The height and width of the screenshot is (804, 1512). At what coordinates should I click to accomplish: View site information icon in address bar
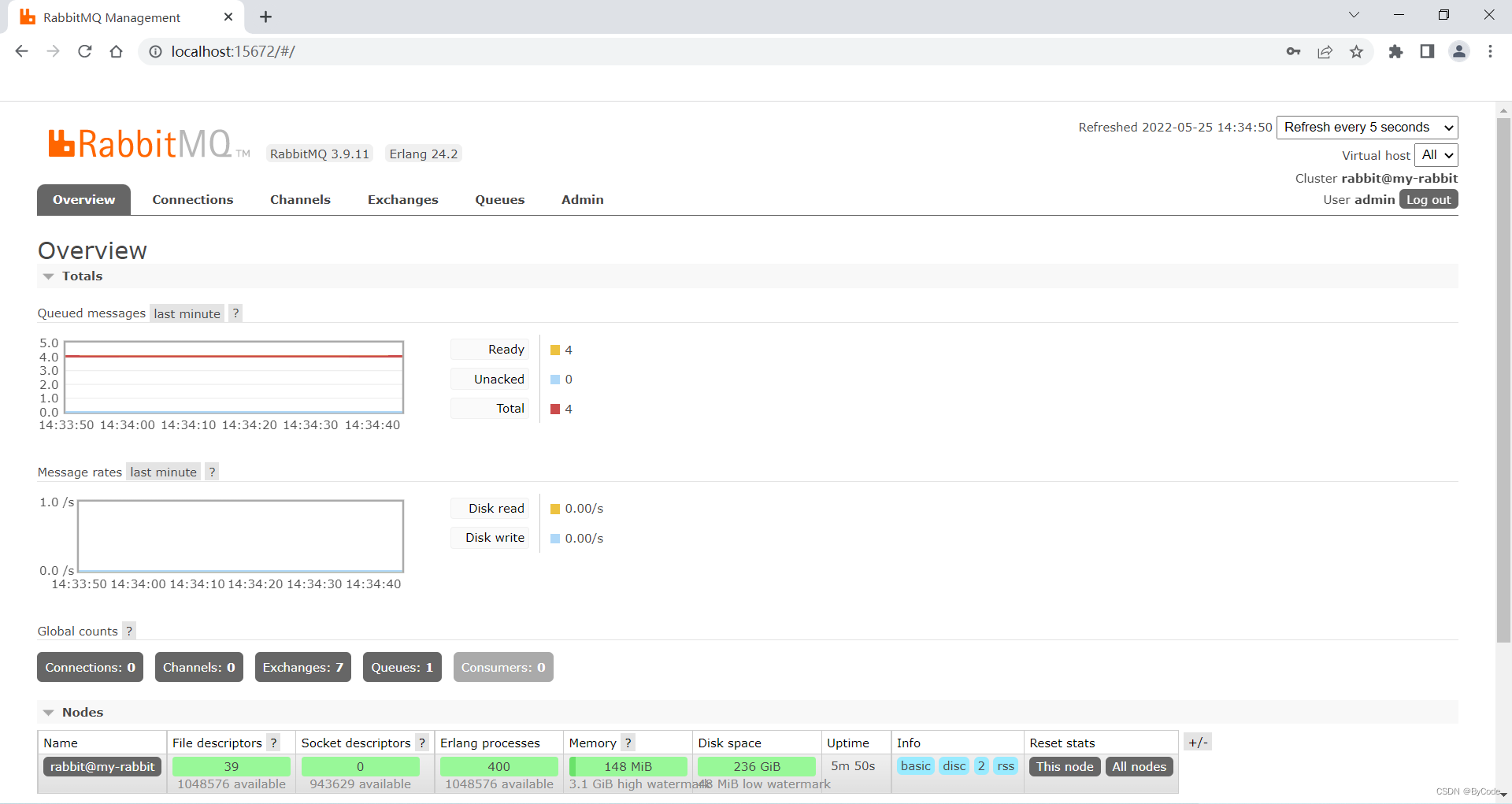(x=156, y=51)
